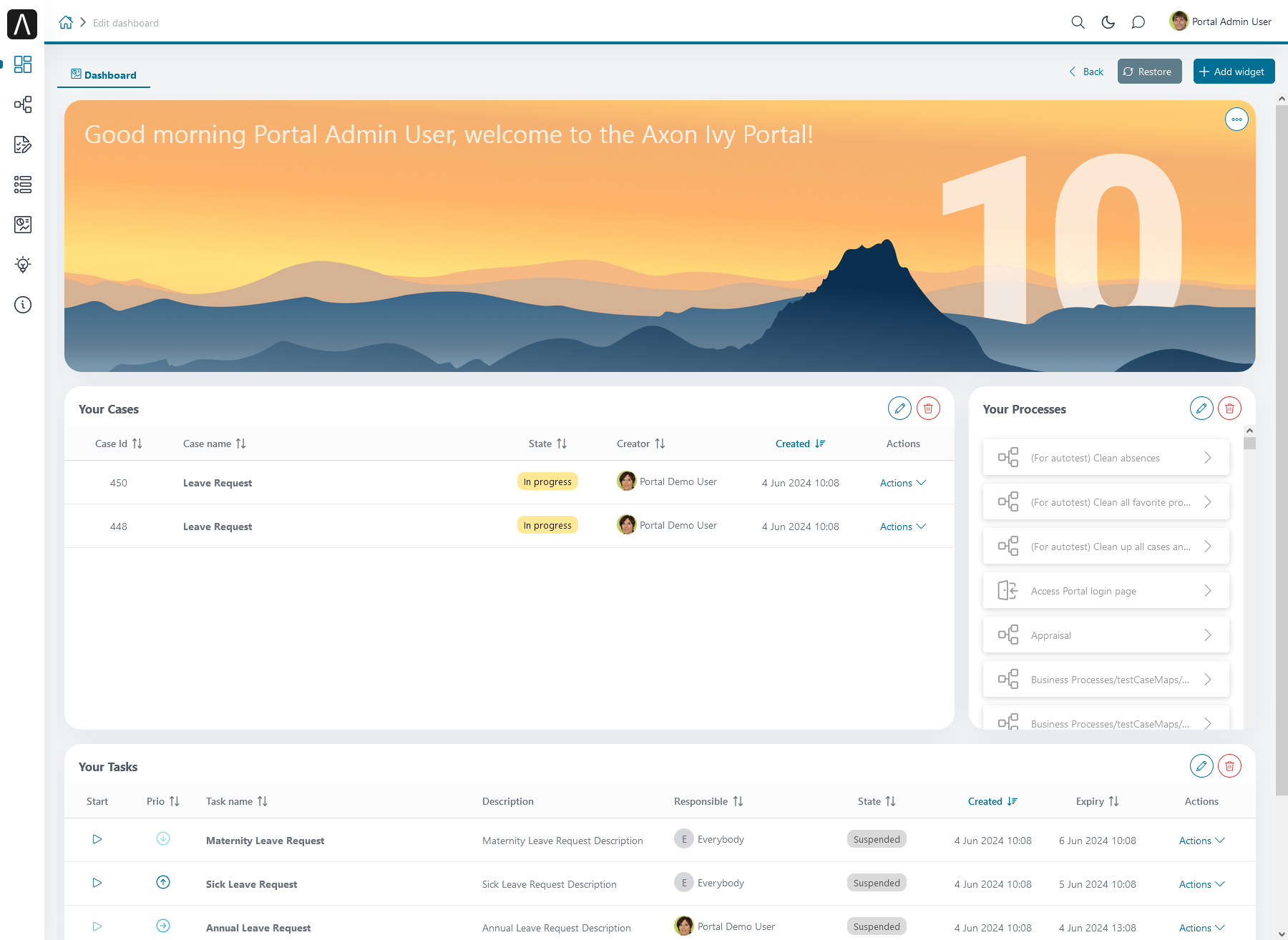Screen dimensions: 1288x940
Task: Open the Tasks sidebar icon
Action: [x=23, y=145]
